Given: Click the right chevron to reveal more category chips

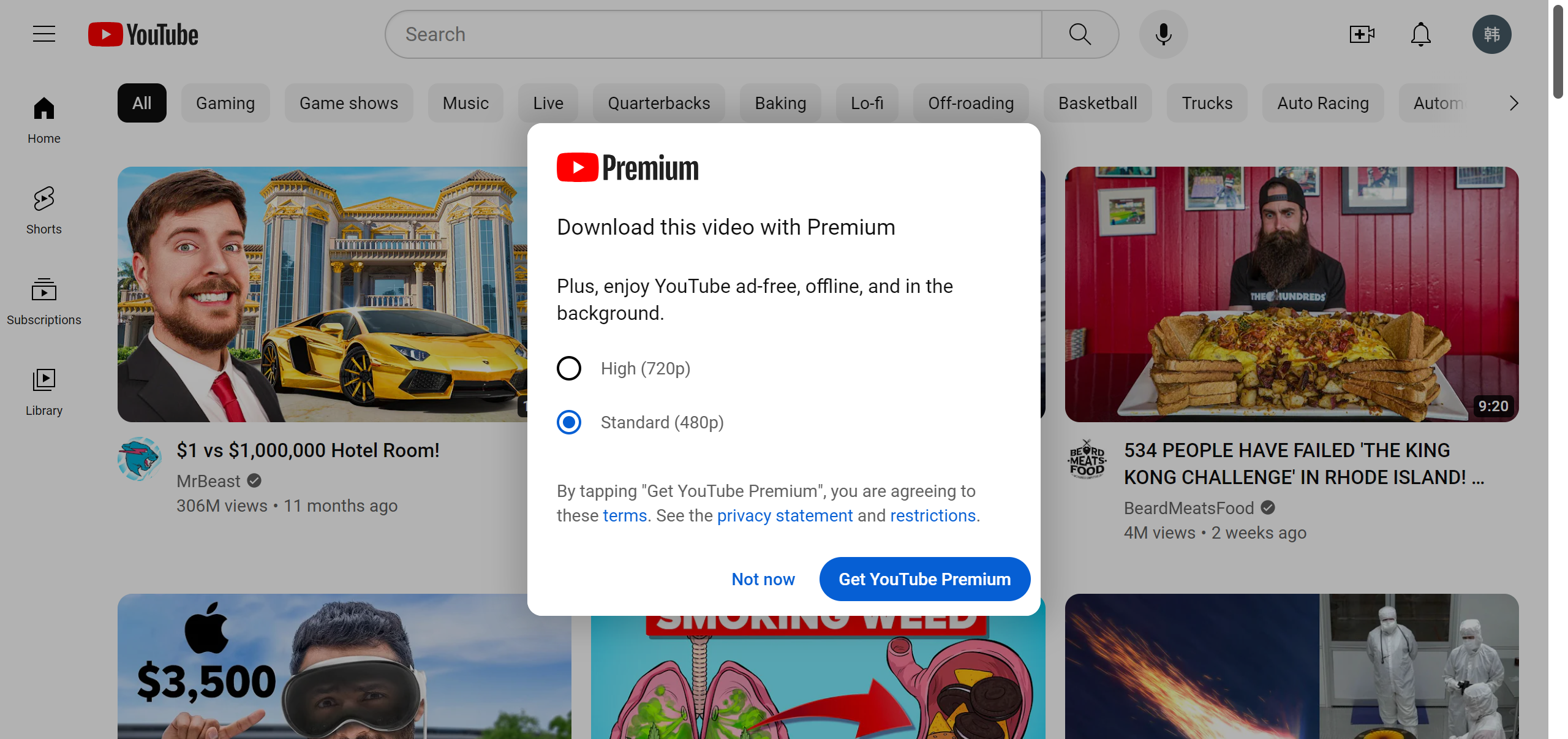Looking at the screenshot, I should [x=1513, y=103].
